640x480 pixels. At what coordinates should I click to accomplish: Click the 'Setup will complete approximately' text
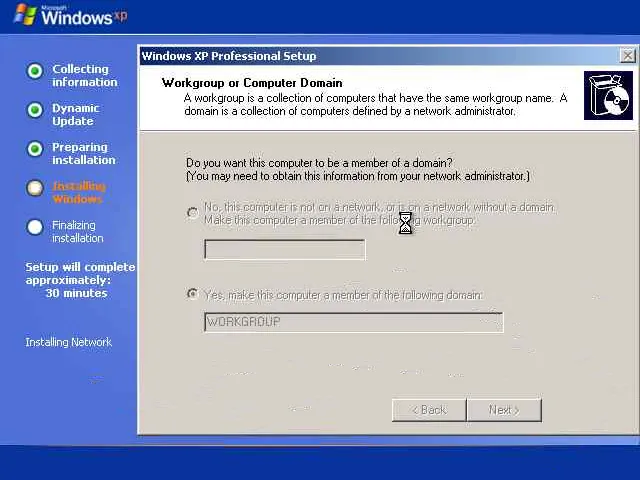(x=80, y=273)
